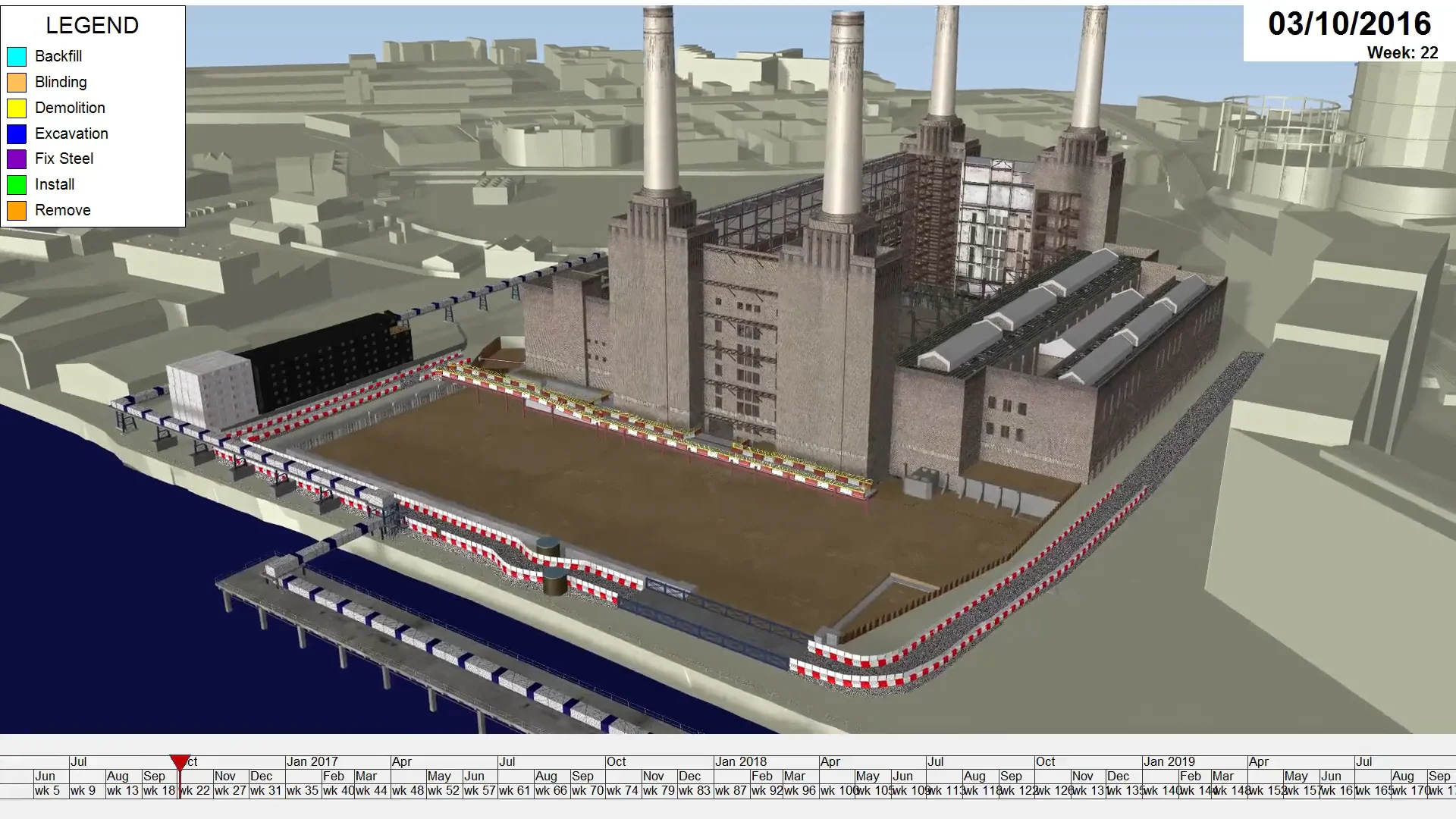Click the Apr label above wk 48

[x=402, y=761]
